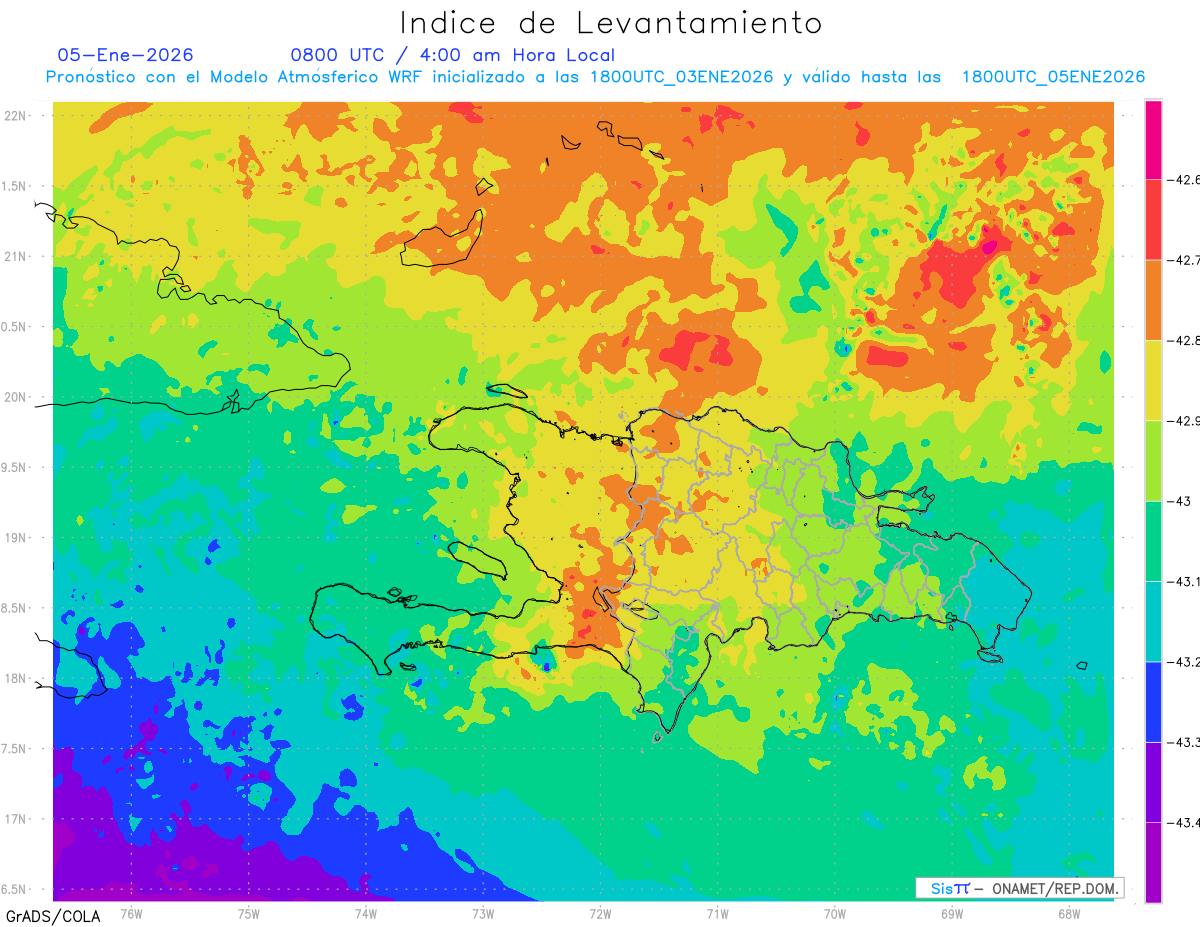Click the blue legend swatch between -43.2 and -43.3
This screenshot has height=927, width=1200.
[1153, 702]
